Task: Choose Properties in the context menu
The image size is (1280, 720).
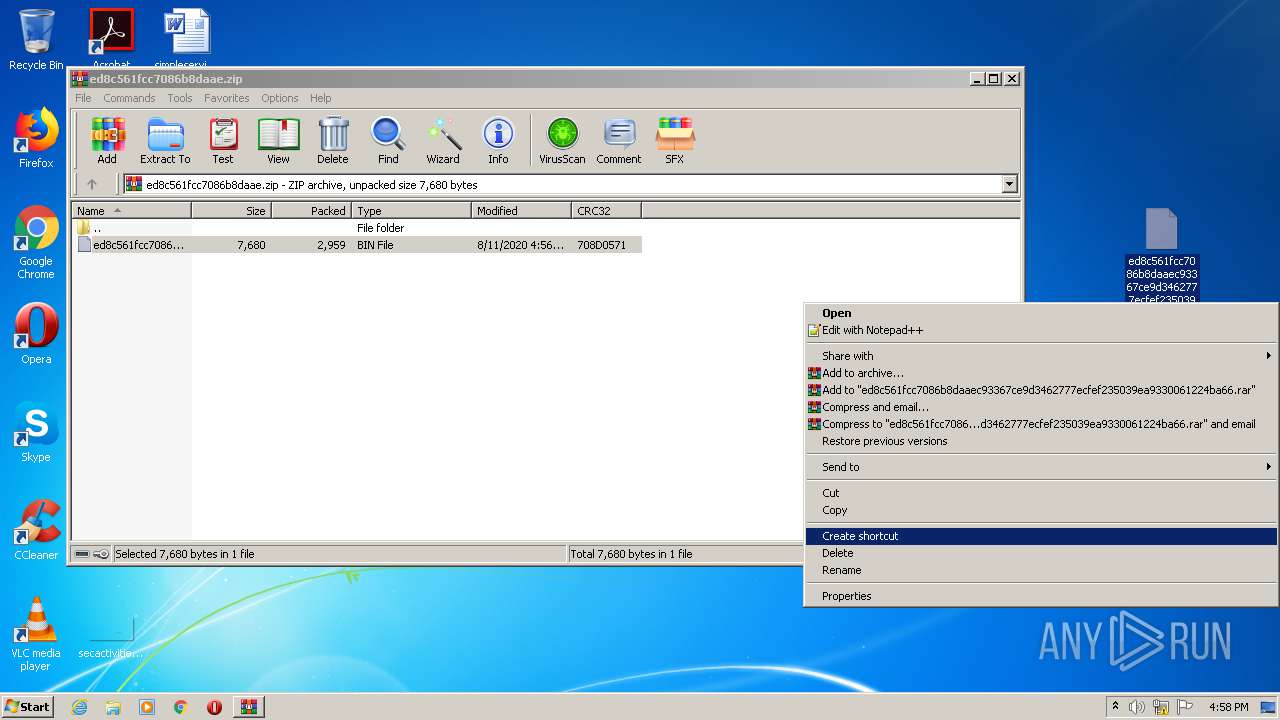Action: click(1041, 596)
